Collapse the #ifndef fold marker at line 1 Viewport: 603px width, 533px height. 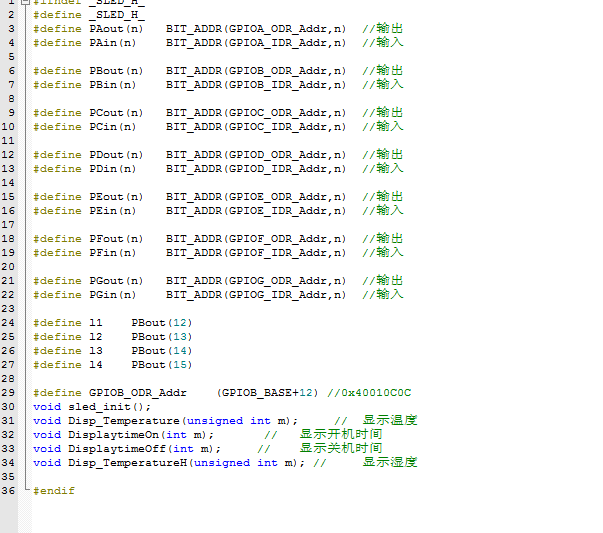(25, 2)
